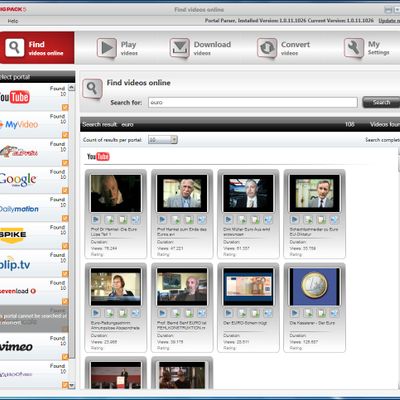The height and width of the screenshot is (400, 400).
Task: Click portal list scroll-up arrow
Action: coord(72,88)
